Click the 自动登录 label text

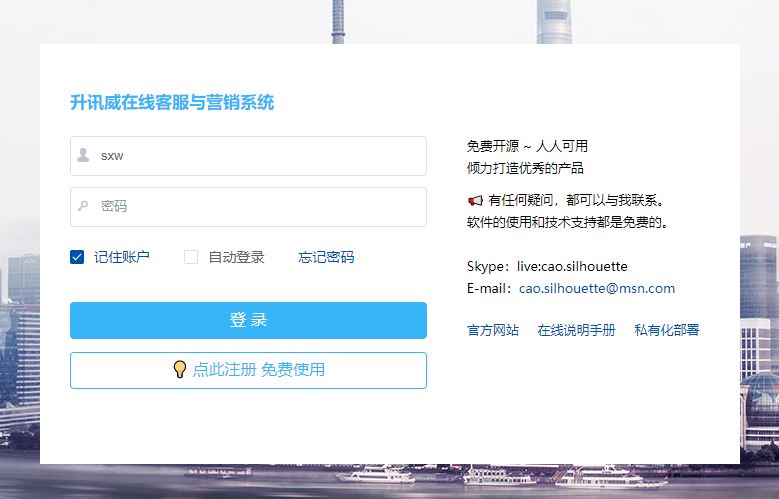[x=236, y=257]
